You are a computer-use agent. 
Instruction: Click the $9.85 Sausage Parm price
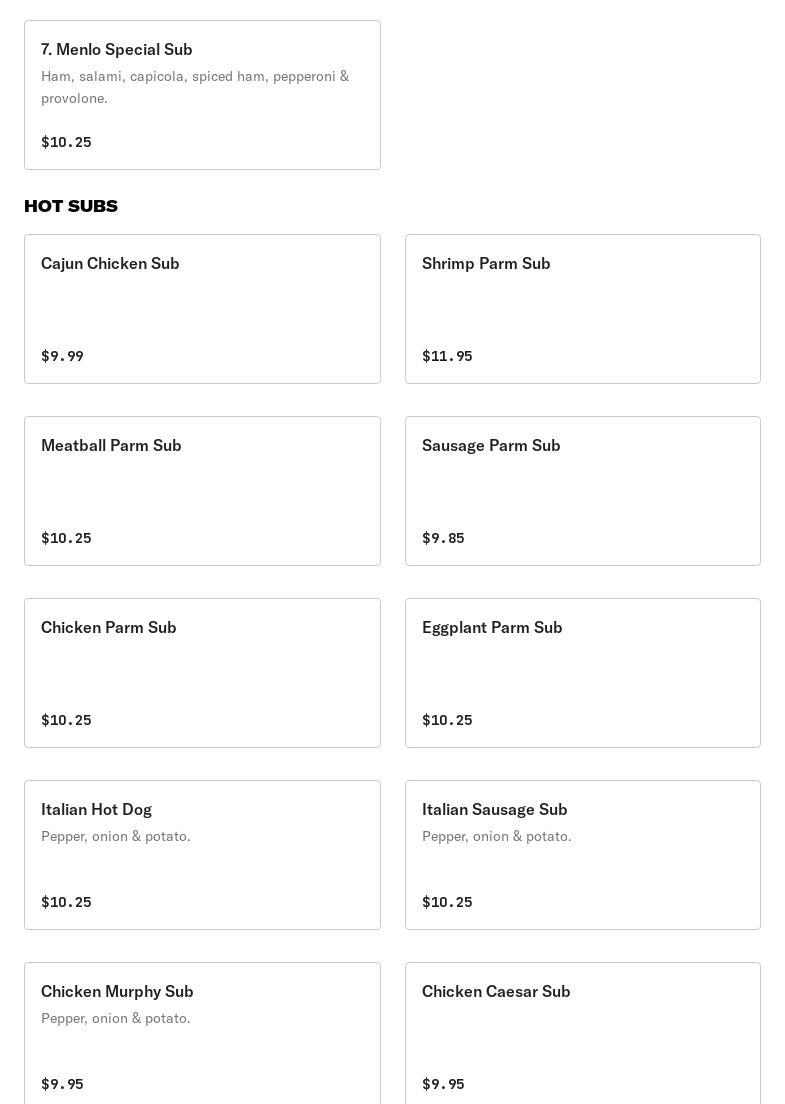443,538
